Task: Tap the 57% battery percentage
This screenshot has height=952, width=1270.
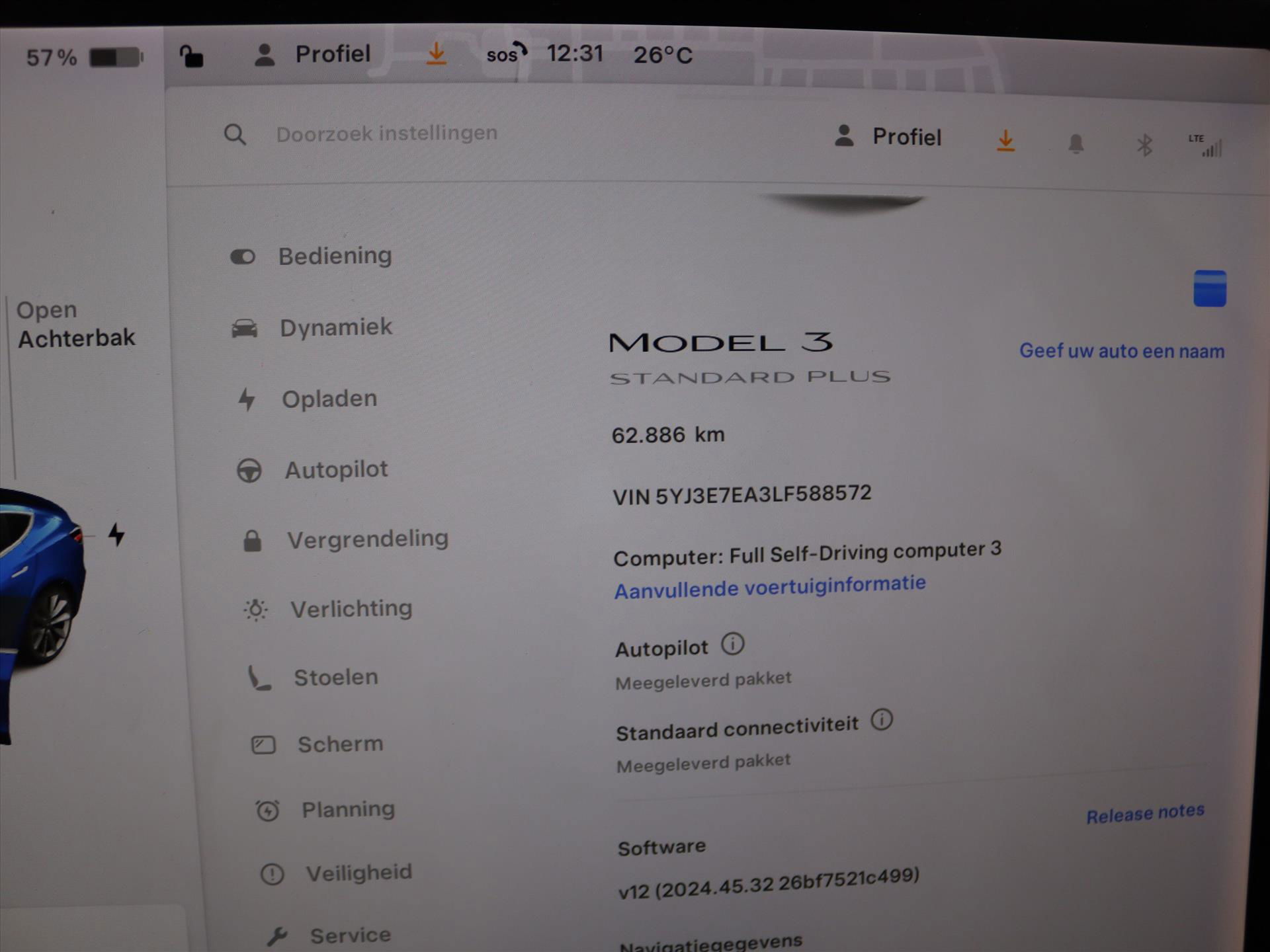Action: pos(51,58)
